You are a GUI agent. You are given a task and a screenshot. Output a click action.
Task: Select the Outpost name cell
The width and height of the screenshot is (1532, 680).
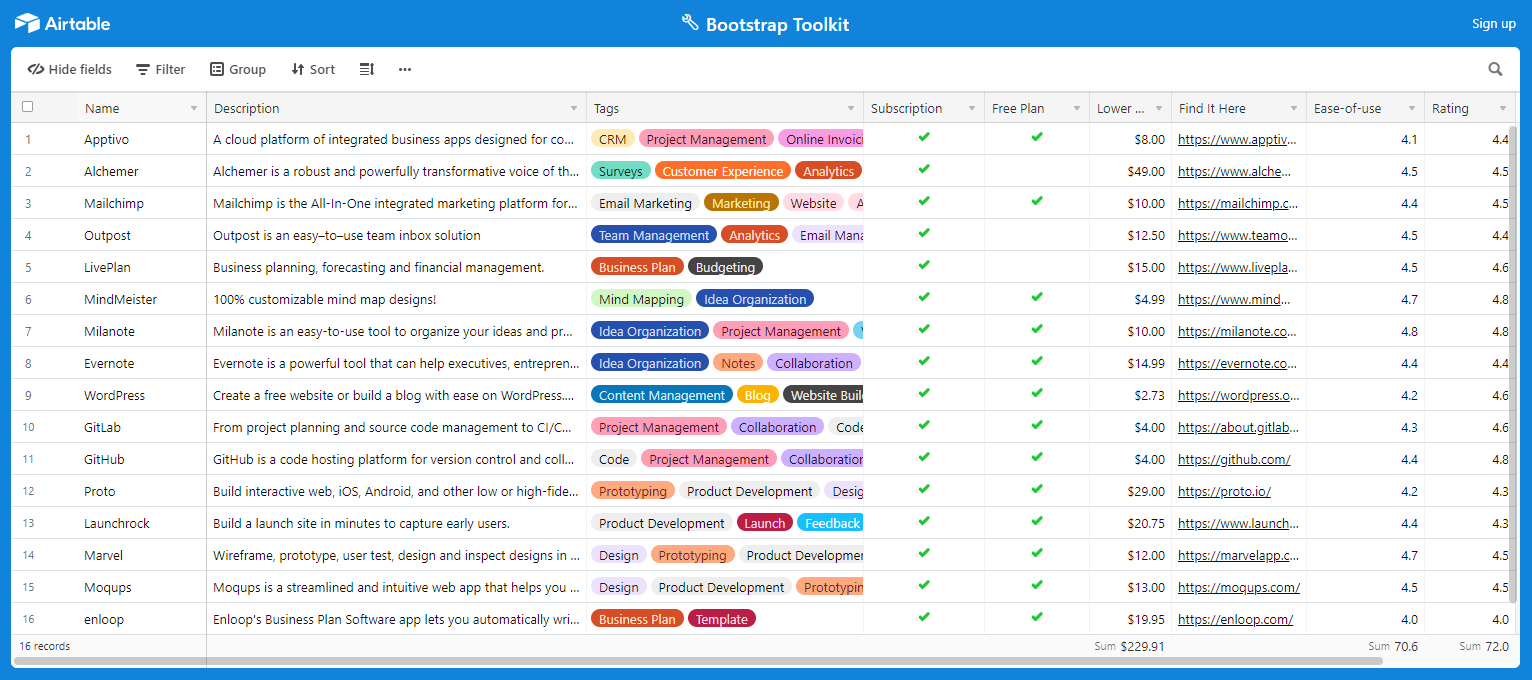pyautogui.click(x=141, y=235)
